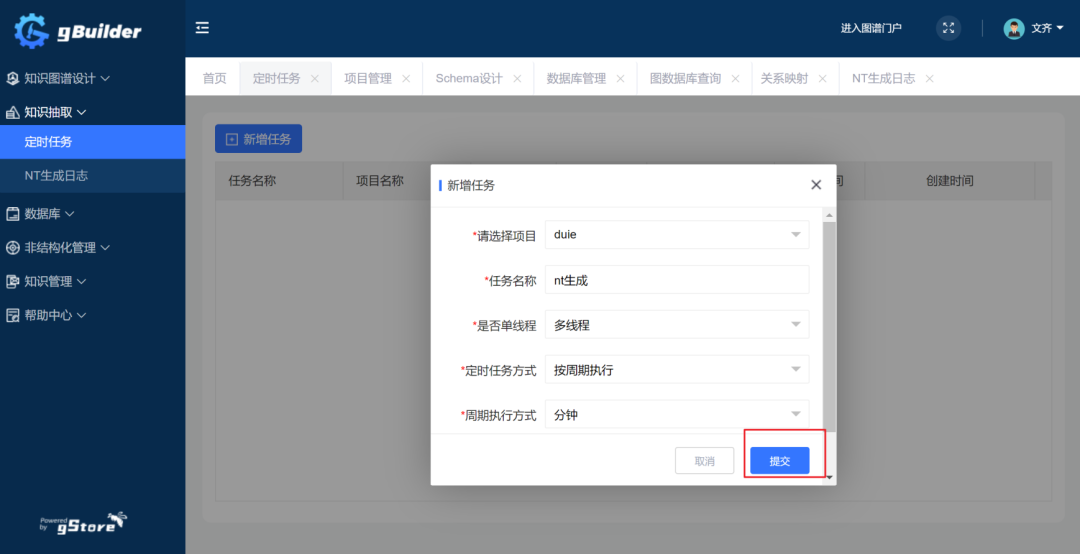
Task: Close the 项目管理 tab
Action: point(406,79)
